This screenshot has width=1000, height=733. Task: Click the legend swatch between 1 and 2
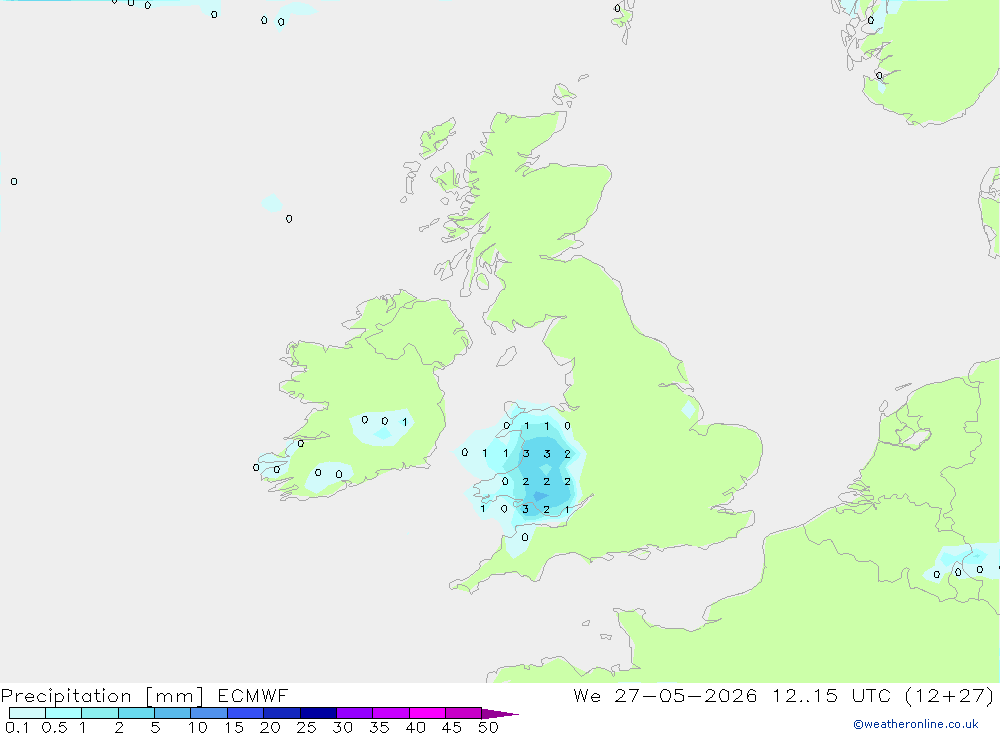click(x=100, y=713)
